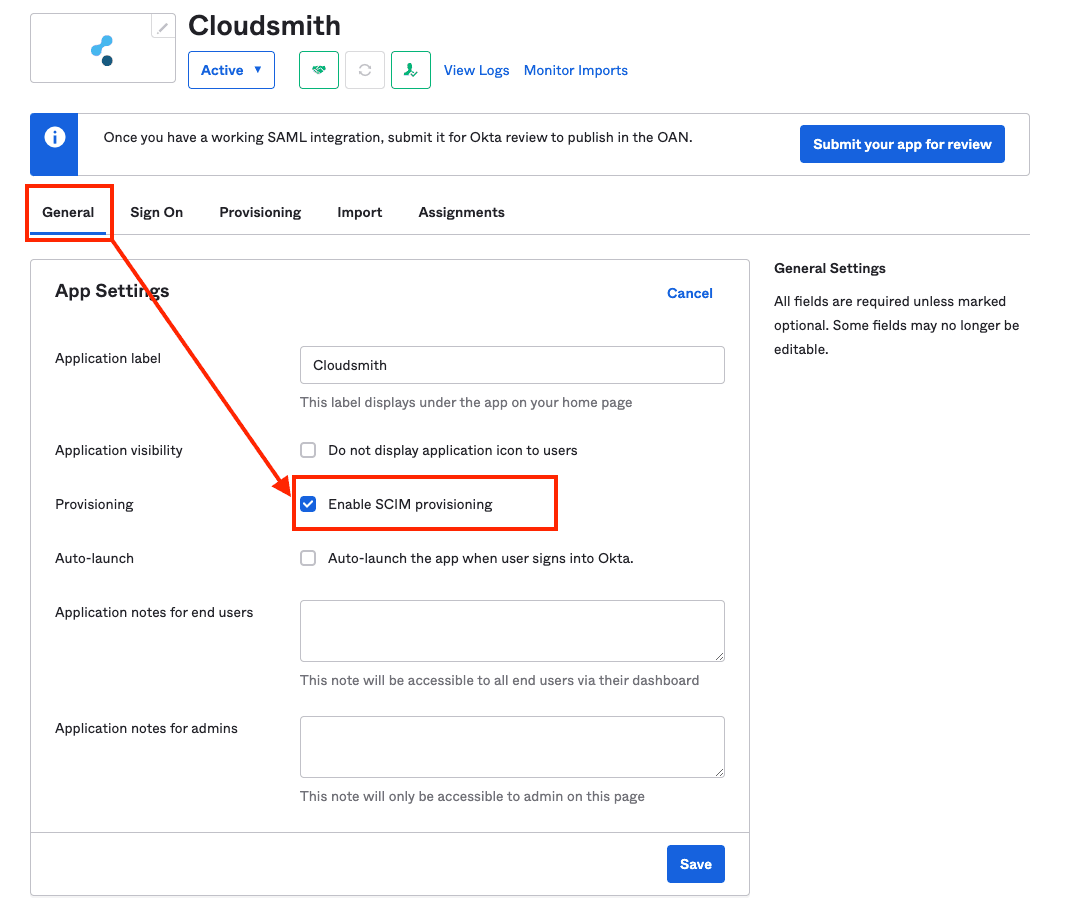
Task: Check Do not display application icon
Action: tap(308, 450)
